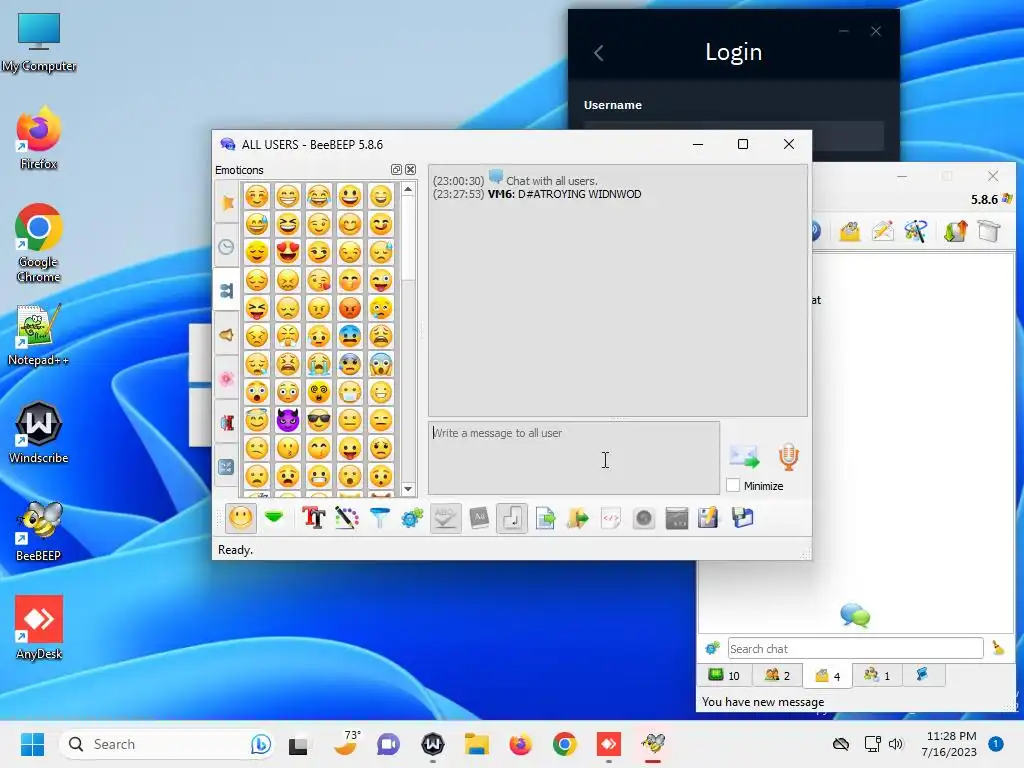Viewport: 1024px width, 768px height.
Task: Enable the Minimize checkbox
Action: 733,485
